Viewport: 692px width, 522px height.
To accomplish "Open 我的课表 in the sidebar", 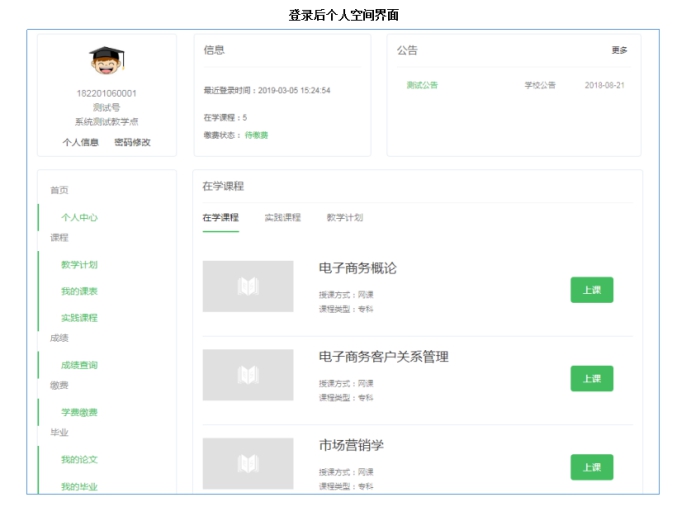I will (x=79, y=291).
